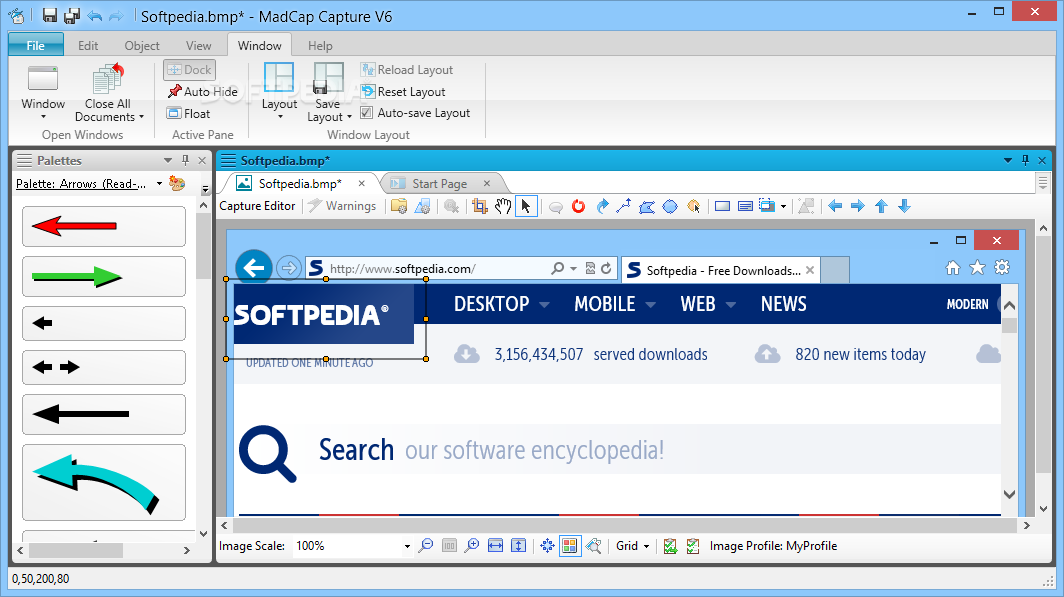1064x597 pixels.
Task: Choose the line connector tool
Action: click(x=624, y=206)
